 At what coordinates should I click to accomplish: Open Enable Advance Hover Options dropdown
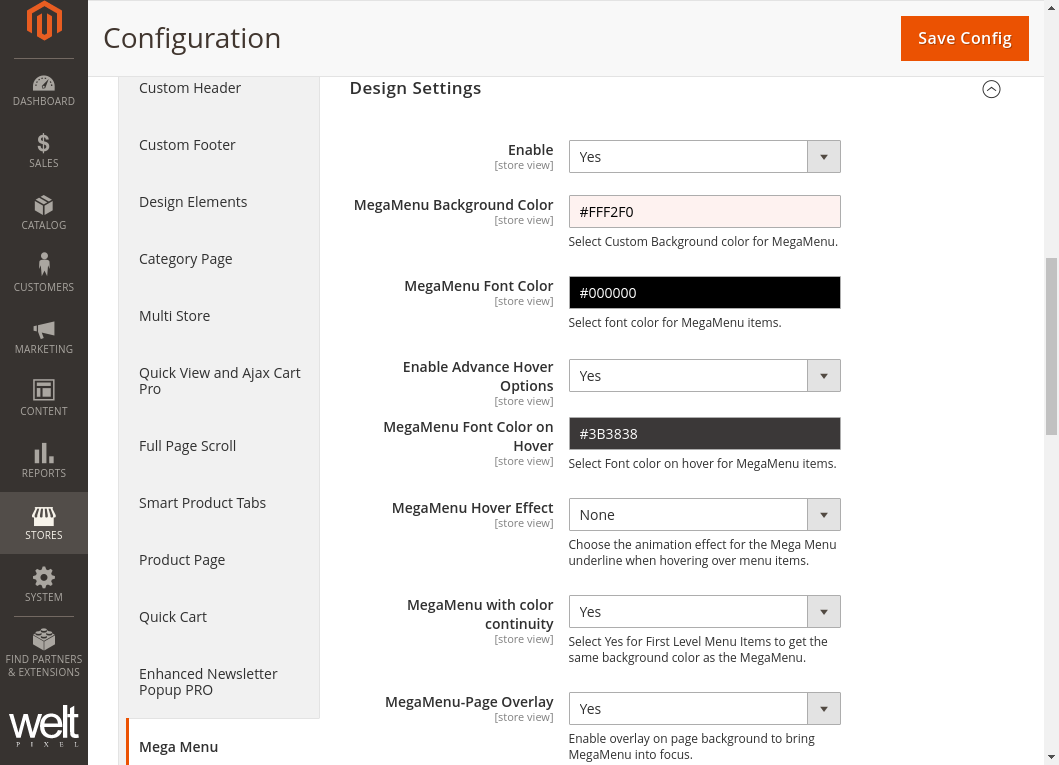(704, 376)
